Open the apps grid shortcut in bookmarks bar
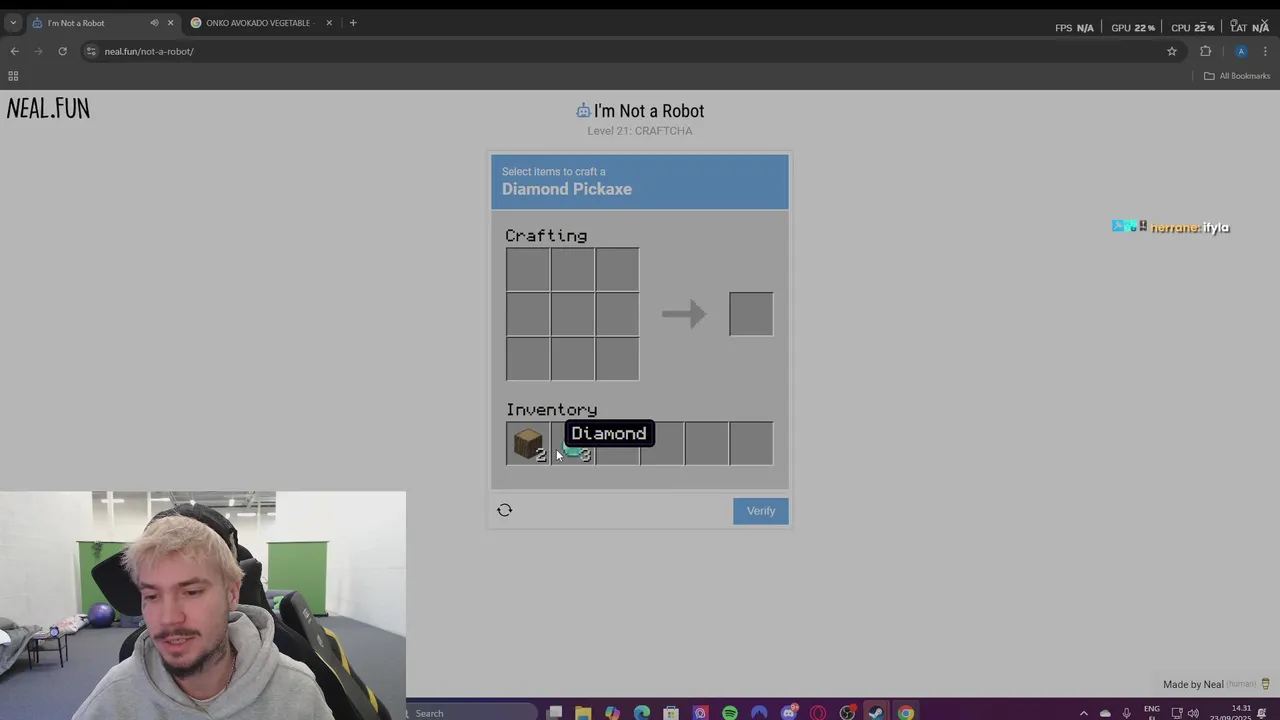The image size is (1280, 720). (x=13, y=76)
